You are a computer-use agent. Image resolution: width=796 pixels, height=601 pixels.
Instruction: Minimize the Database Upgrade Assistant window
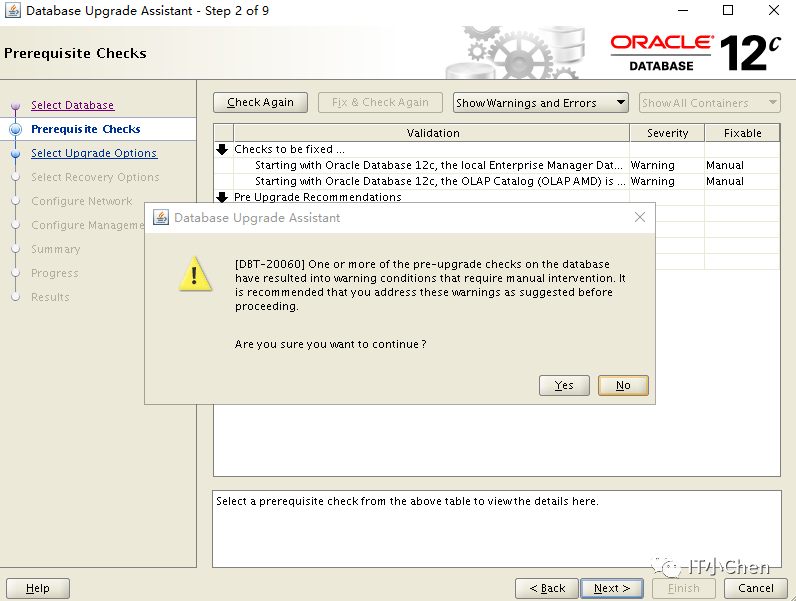pyautogui.click(x=683, y=10)
